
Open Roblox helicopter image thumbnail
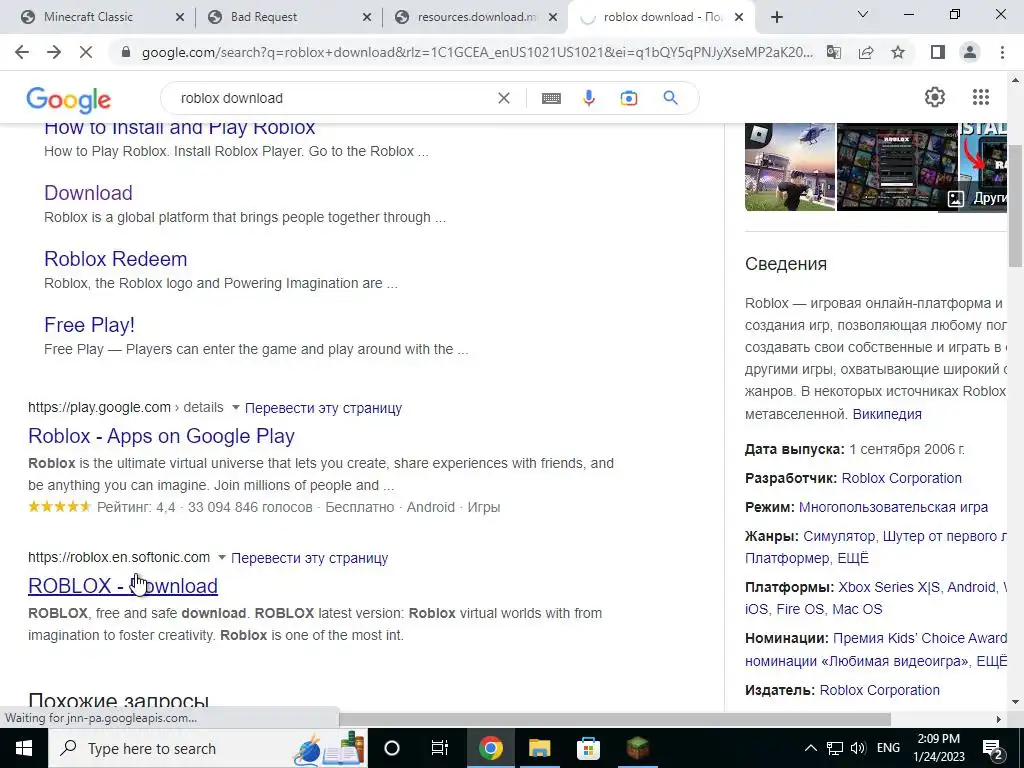tap(790, 167)
